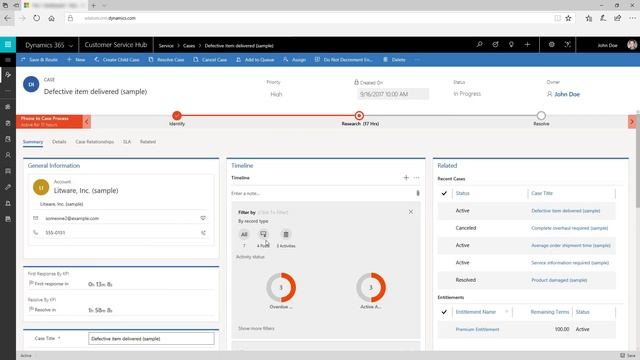The width and height of the screenshot is (640, 360).
Task: Click the New command button
Action: 76,60
